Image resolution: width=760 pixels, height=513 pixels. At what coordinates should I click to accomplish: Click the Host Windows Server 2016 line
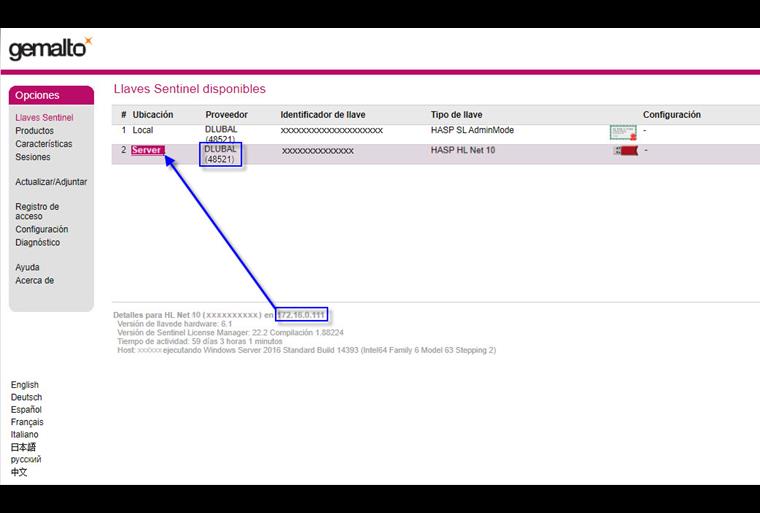click(x=306, y=350)
